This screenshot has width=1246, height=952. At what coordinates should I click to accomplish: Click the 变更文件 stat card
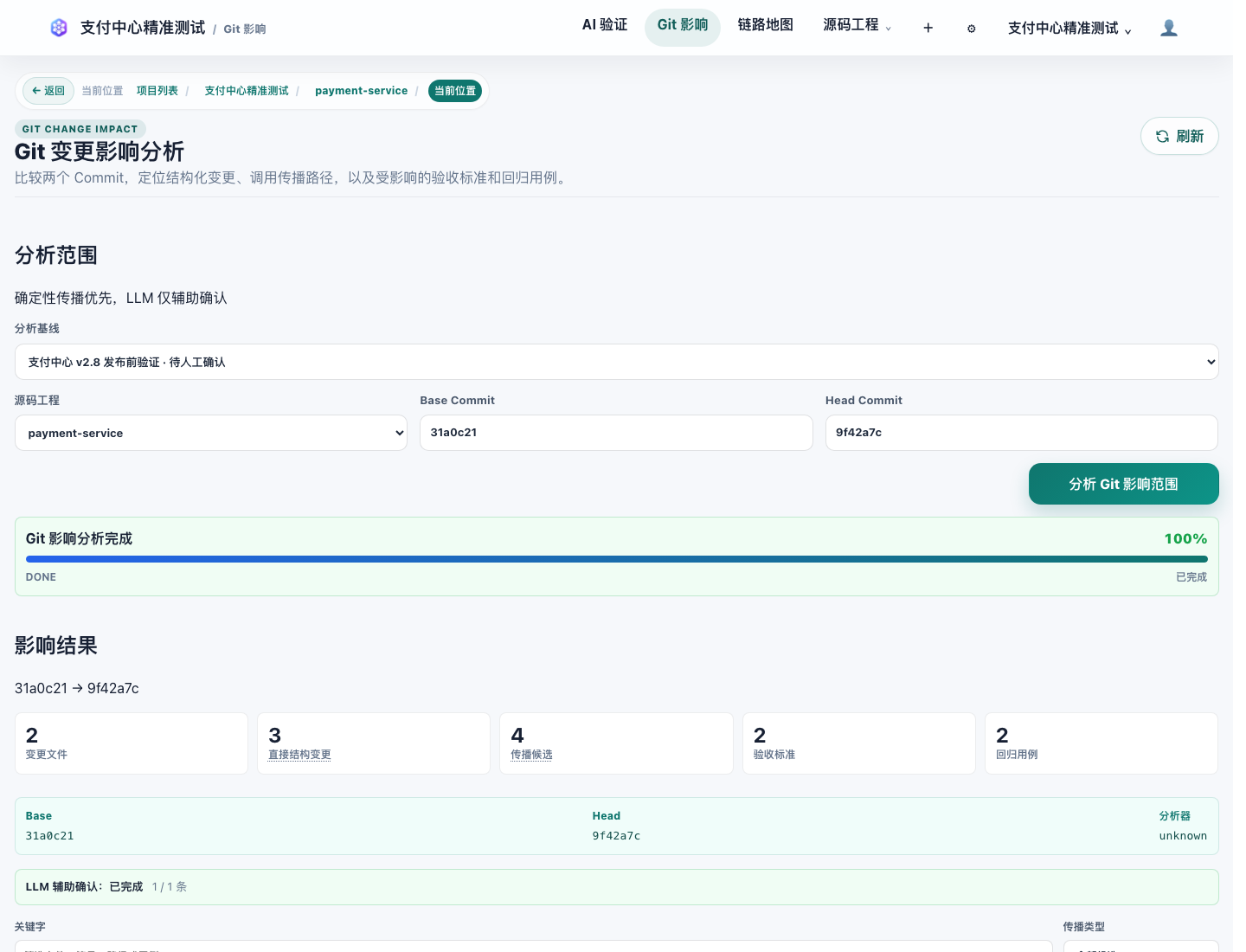(x=132, y=743)
